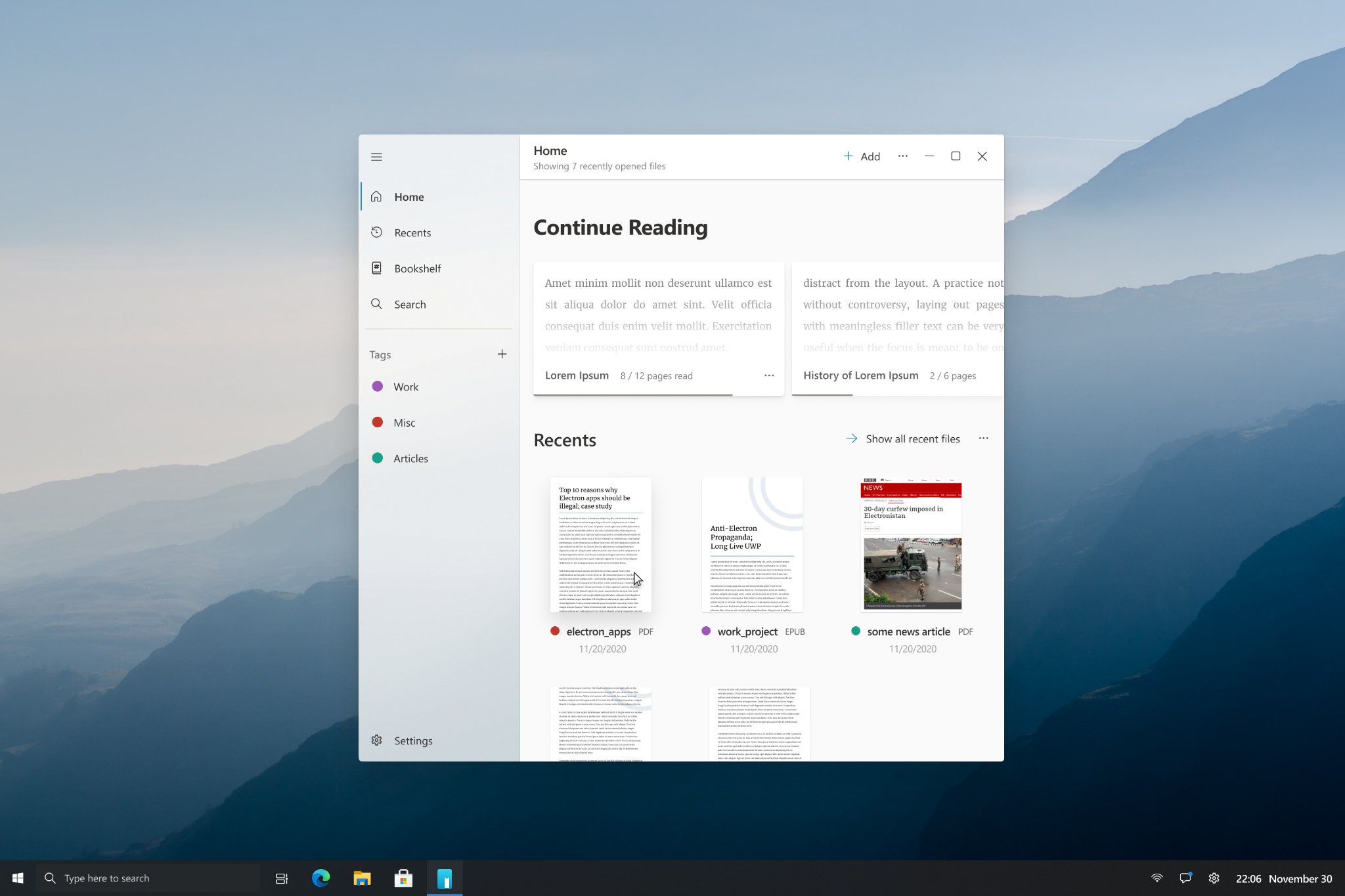Image resolution: width=1345 pixels, height=896 pixels.
Task: Select the Search icon in sidebar
Action: tap(376, 304)
